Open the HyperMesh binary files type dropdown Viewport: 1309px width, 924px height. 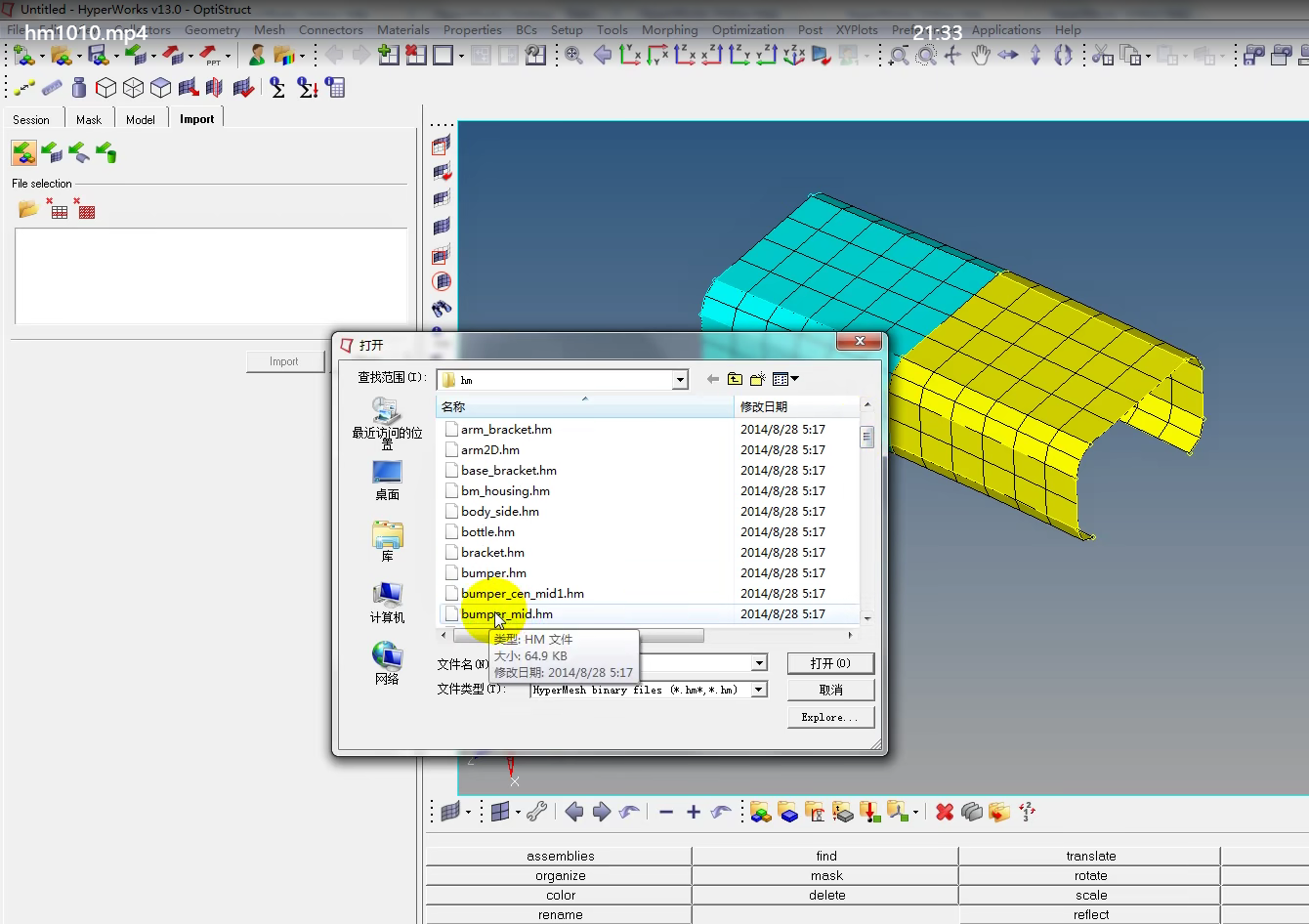click(x=759, y=689)
